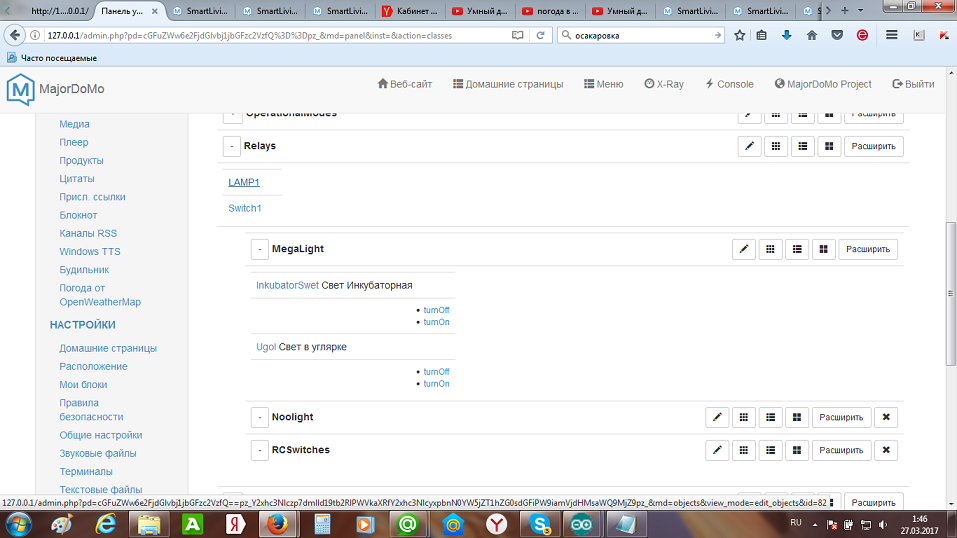Open Firefox home page icon
The image size is (957, 538).
812,35
